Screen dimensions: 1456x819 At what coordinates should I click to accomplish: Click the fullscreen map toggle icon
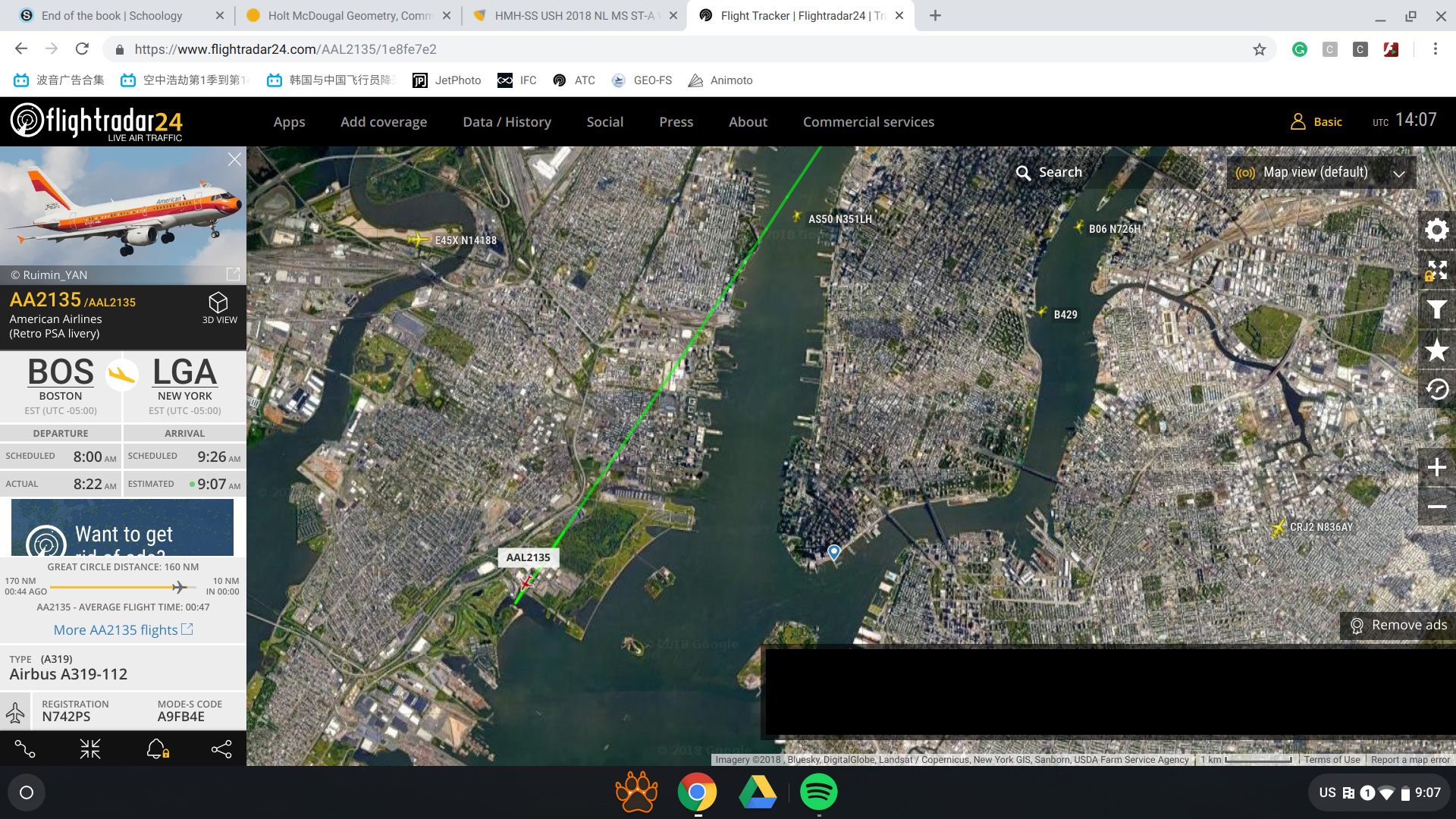coord(1436,270)
